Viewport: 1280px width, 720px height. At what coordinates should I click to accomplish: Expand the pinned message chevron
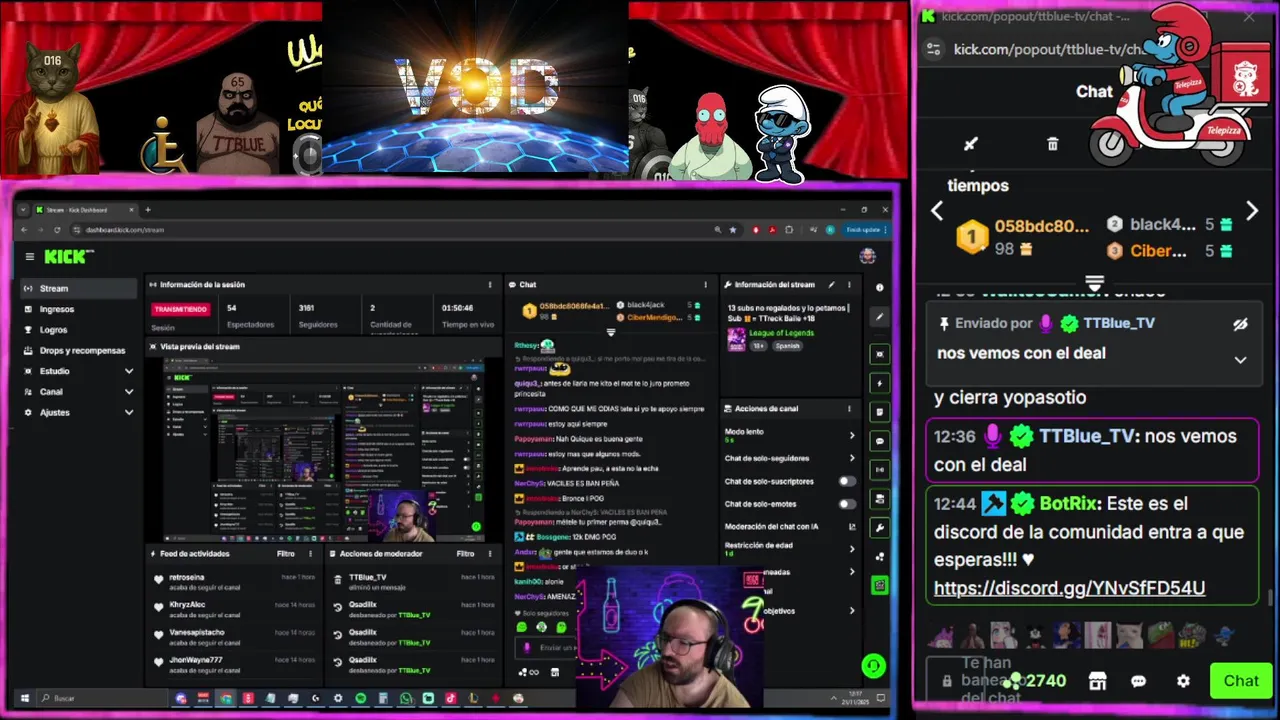1241,360
